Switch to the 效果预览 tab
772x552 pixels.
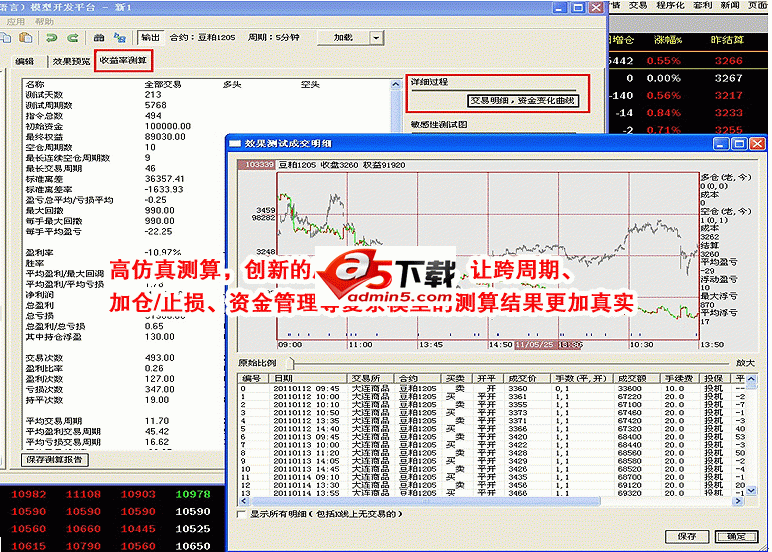point(71,62)
